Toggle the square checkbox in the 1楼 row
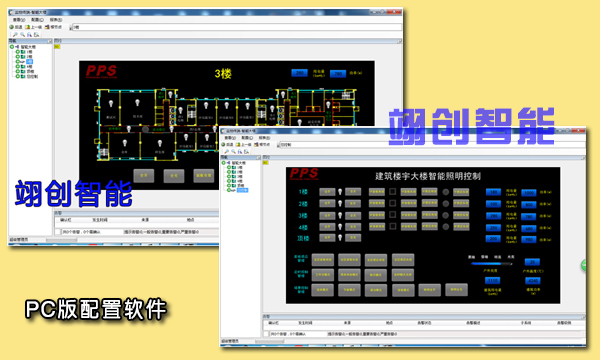The height and width of the screenshot is (360, 600). (x=392, y=191)
